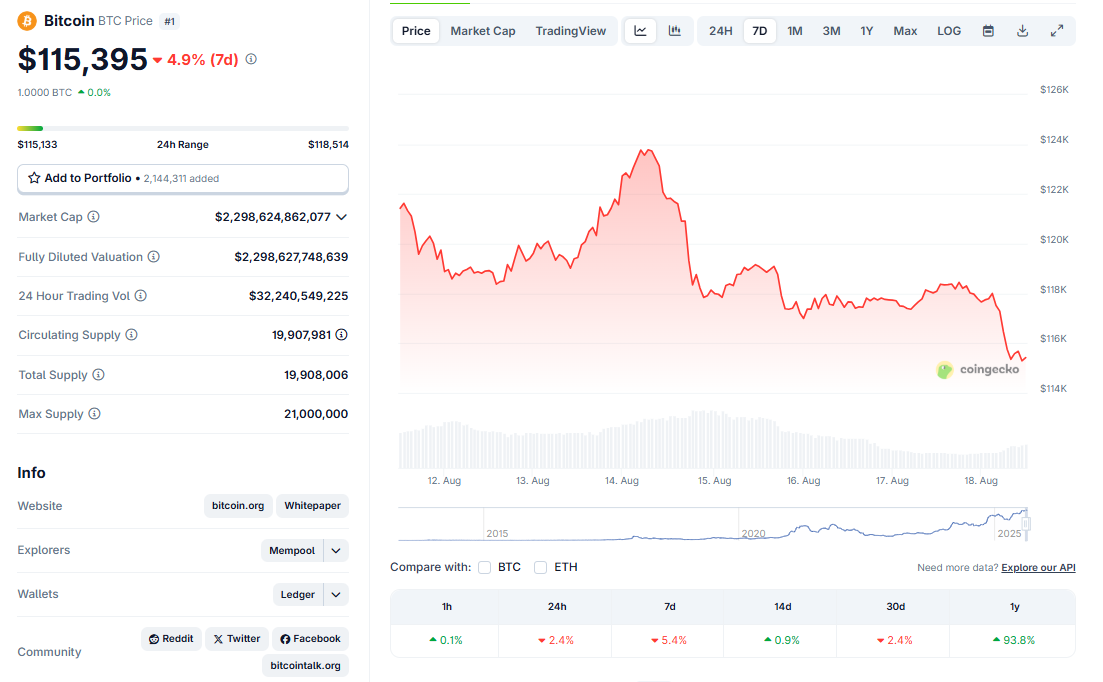The image size is (1103, 682).
Task: Click the 21,000,000 max supply value
Action: [316, 414]
